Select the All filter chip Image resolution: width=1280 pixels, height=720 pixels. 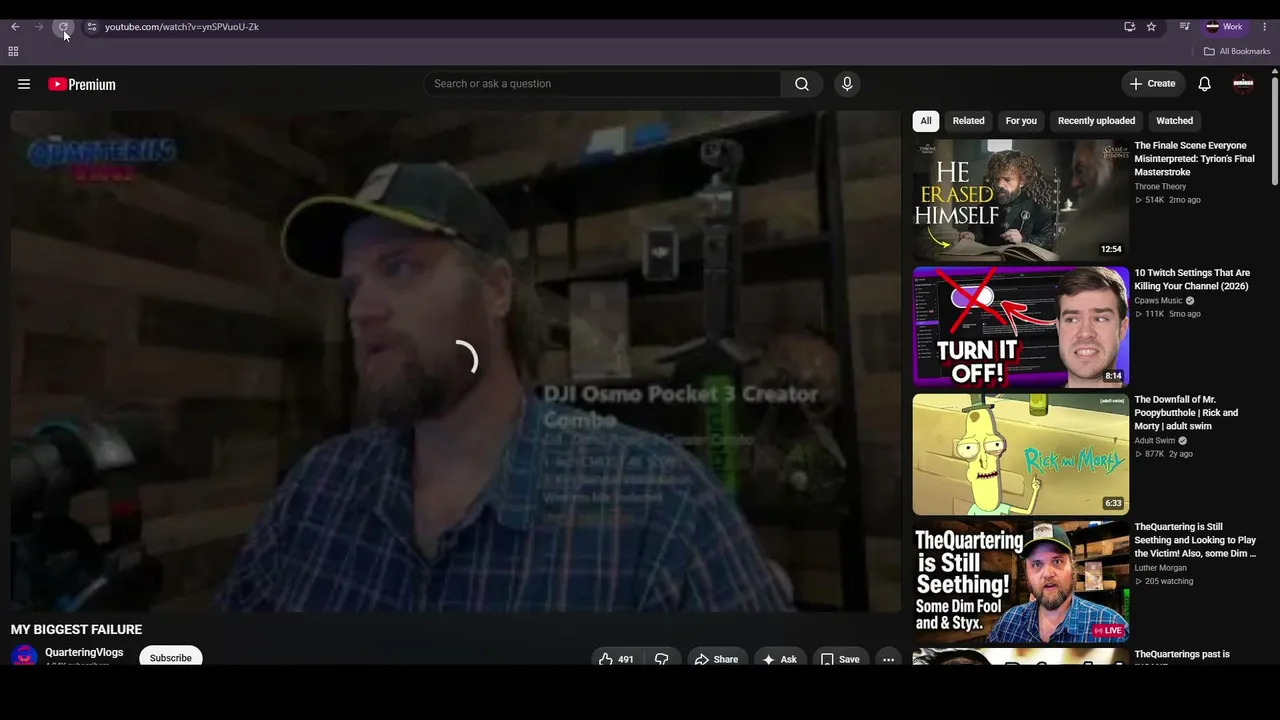tap(926, 121)
